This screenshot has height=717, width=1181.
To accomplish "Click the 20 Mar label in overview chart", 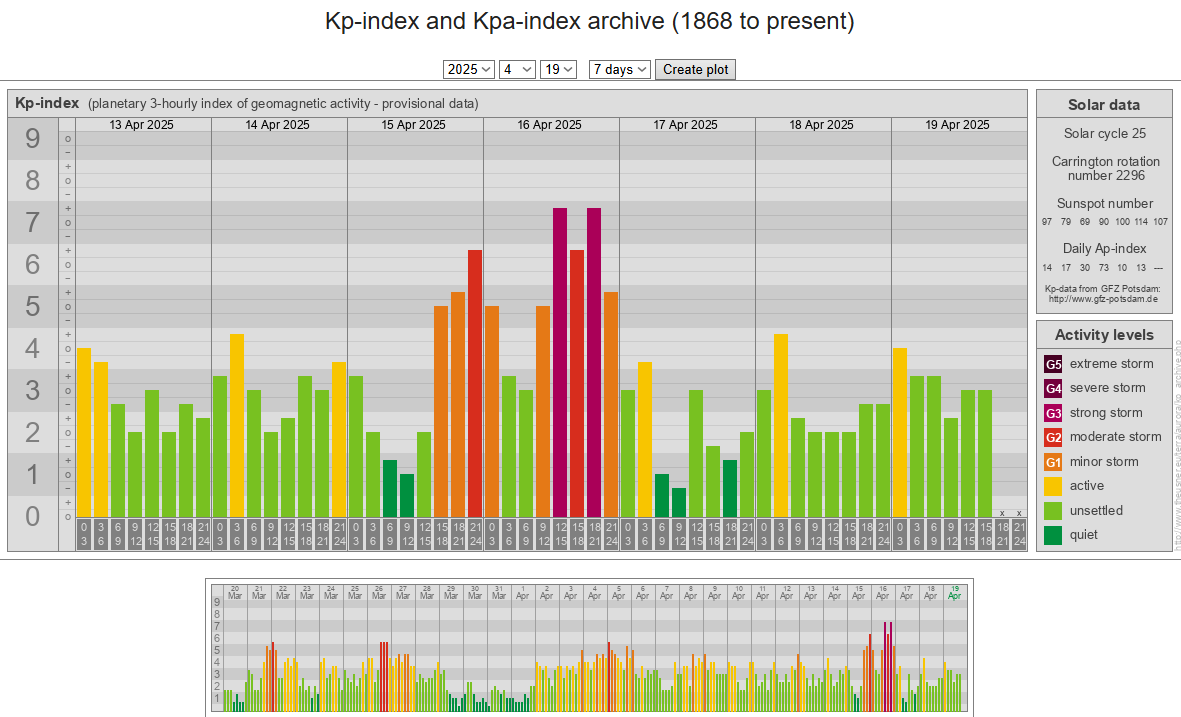I will click(235, 593).
